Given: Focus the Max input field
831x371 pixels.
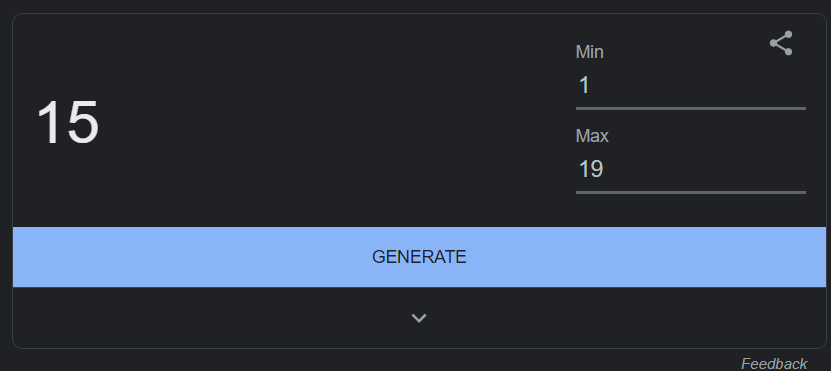Looking at the screenshot, I should point(691,170).
